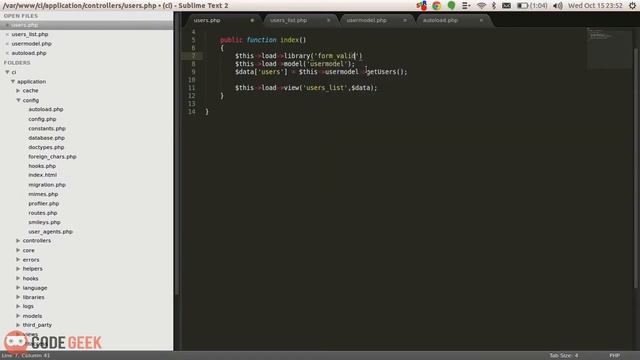The height and width of the screenshot is (360, 640).
Task: Open the green chat indicator in the top panel
Action: pyautogui.click(x=451, y=5)
